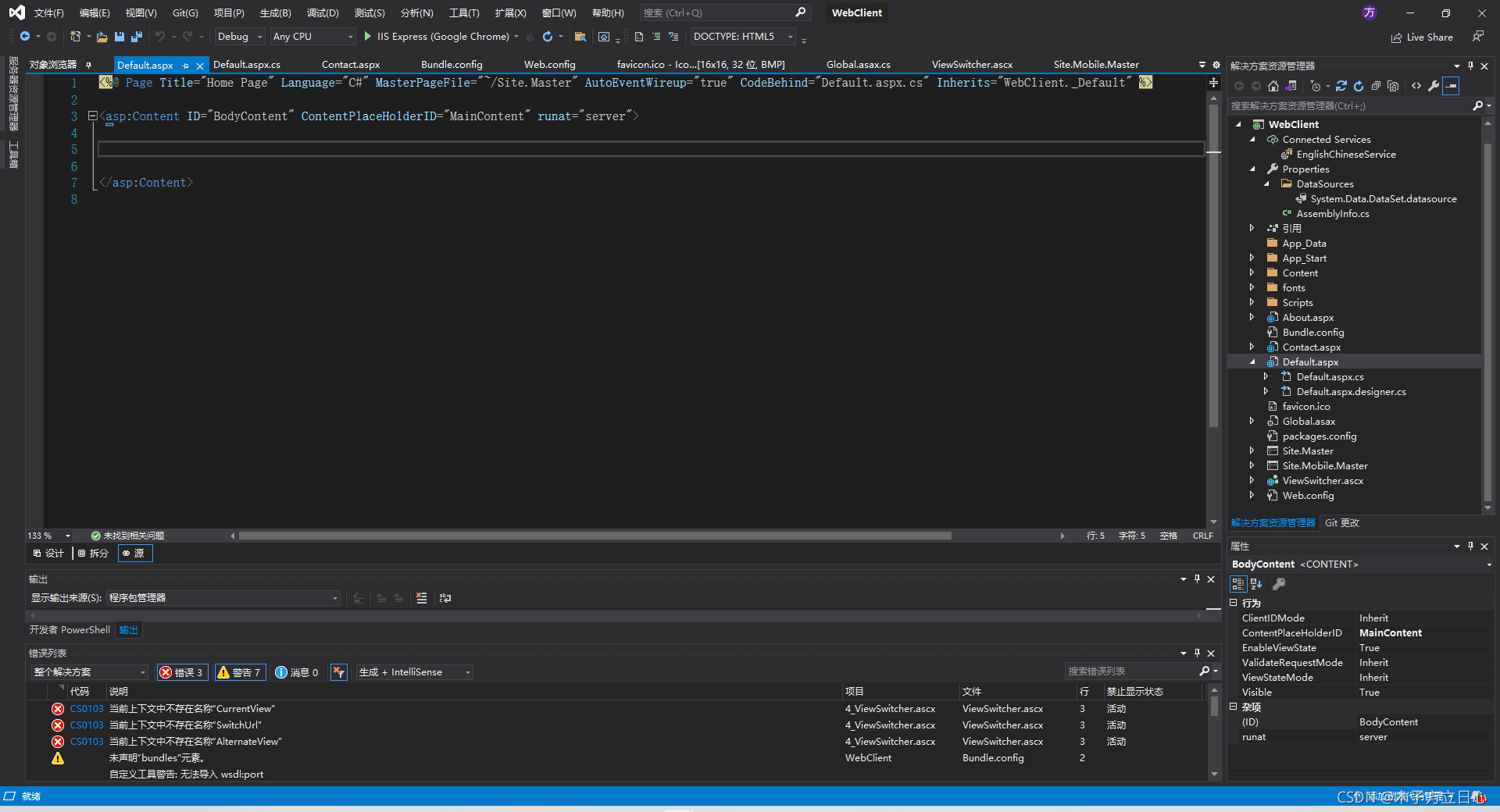Viewport: 1500px width, 812px height.
Task: Open the Error List scope dropdown
Action: (x=90, y=672)
